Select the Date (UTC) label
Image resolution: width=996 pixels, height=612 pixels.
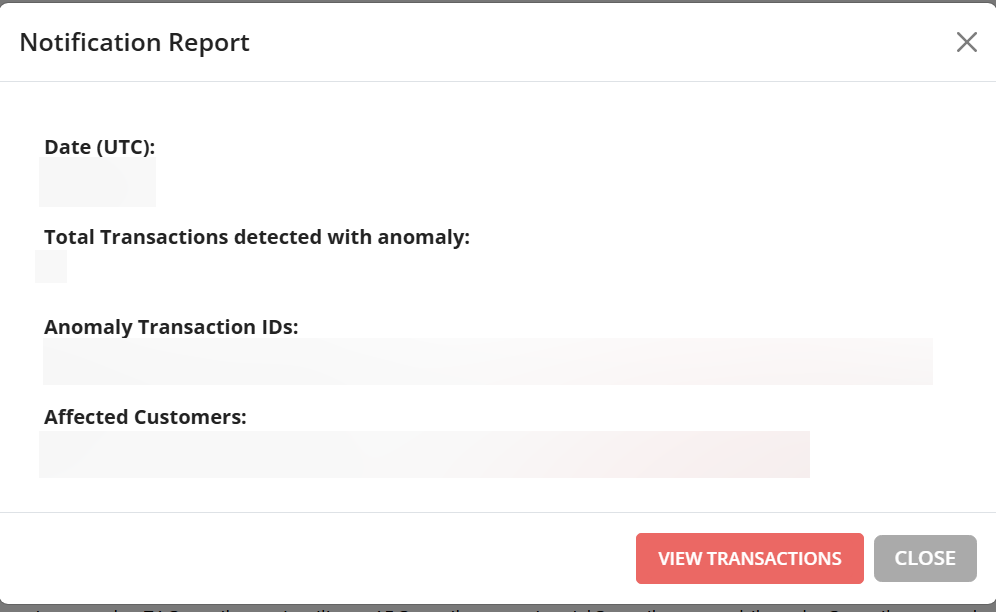click(100, 147)
